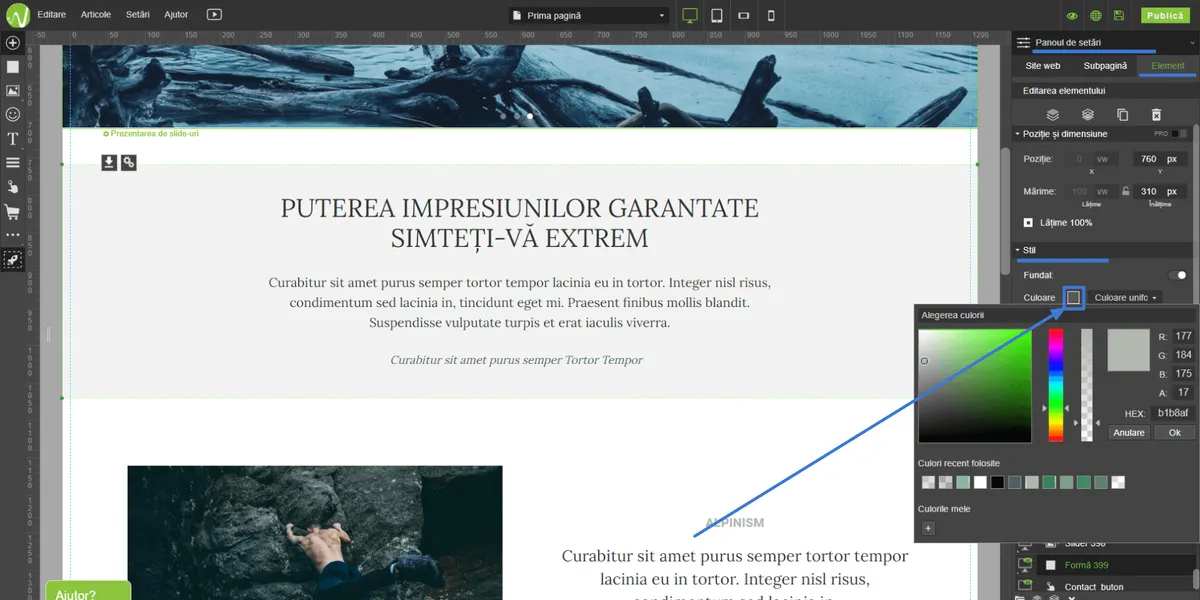Open the Setări menu
The image size is (1200, 600).
(138, 15)
